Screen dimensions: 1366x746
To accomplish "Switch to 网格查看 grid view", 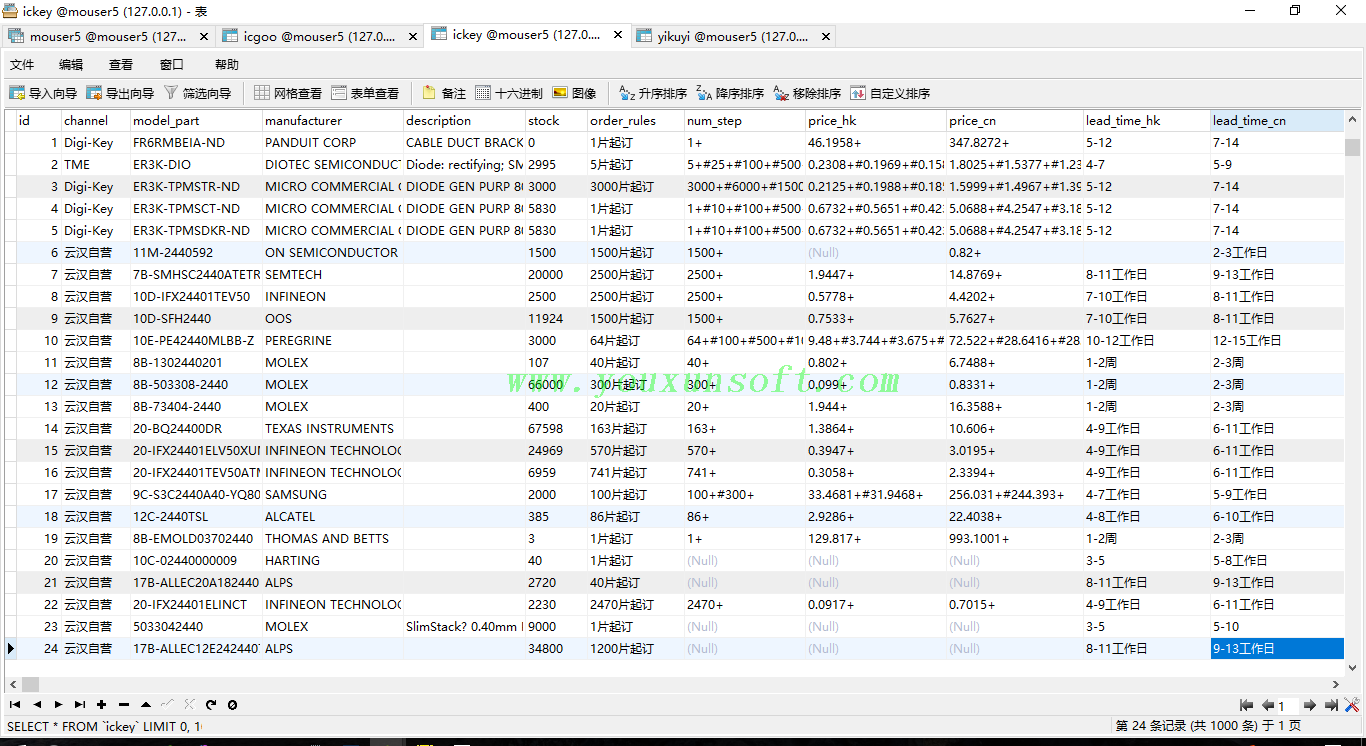I will (288, 93).
